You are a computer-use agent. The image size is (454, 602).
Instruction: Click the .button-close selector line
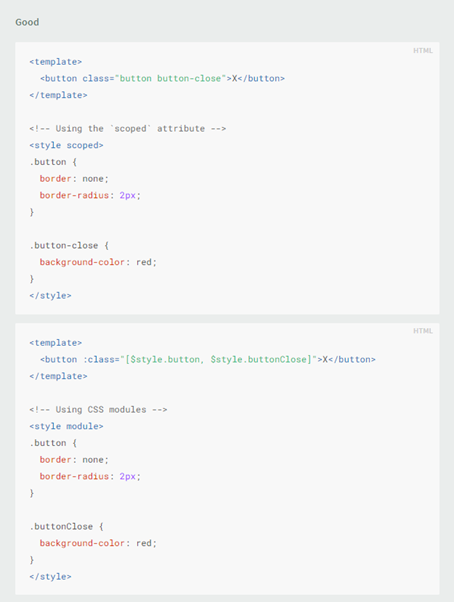pyautogui.click(x=69, y=245)
